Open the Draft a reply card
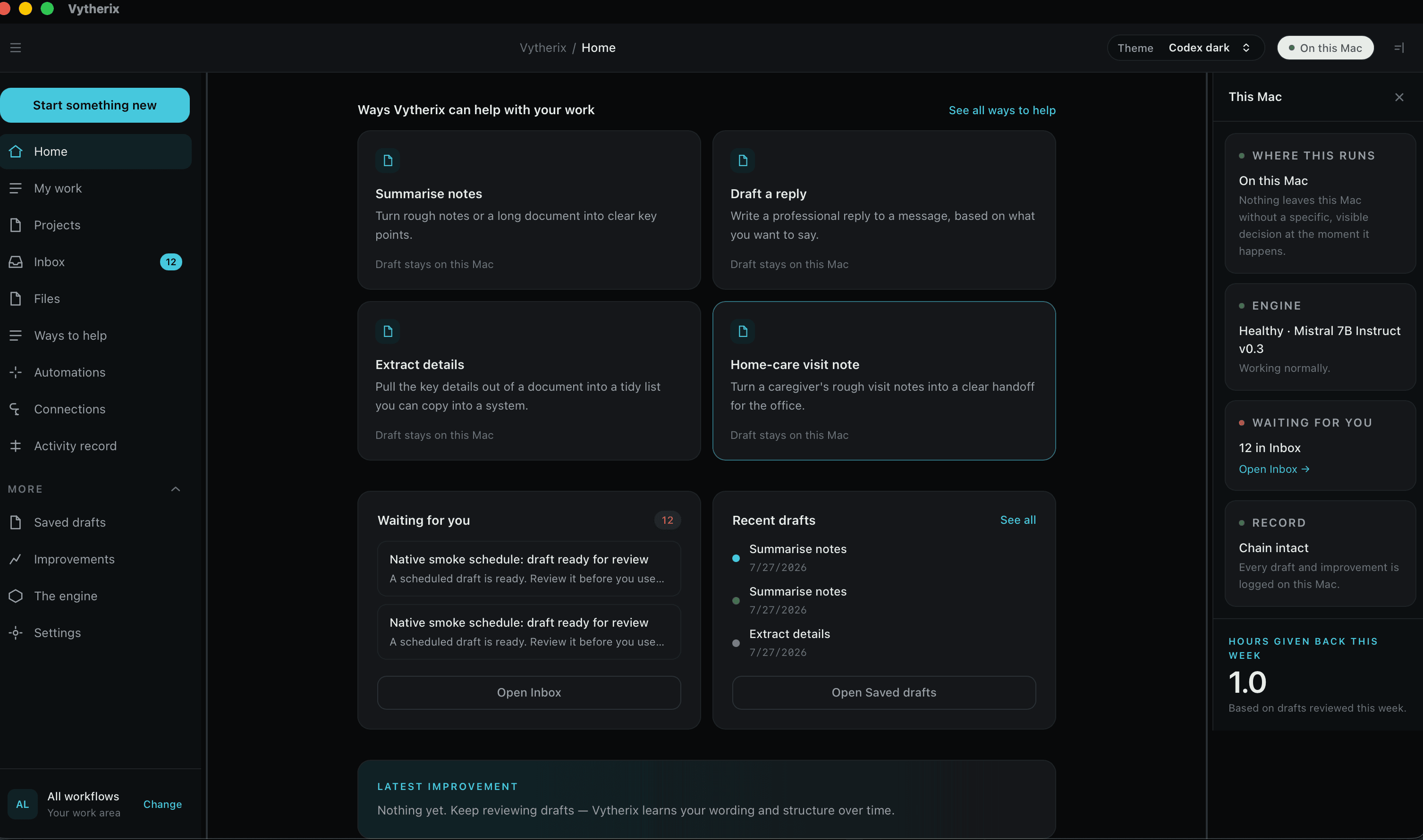1423x840 pixels. [884, 210]
